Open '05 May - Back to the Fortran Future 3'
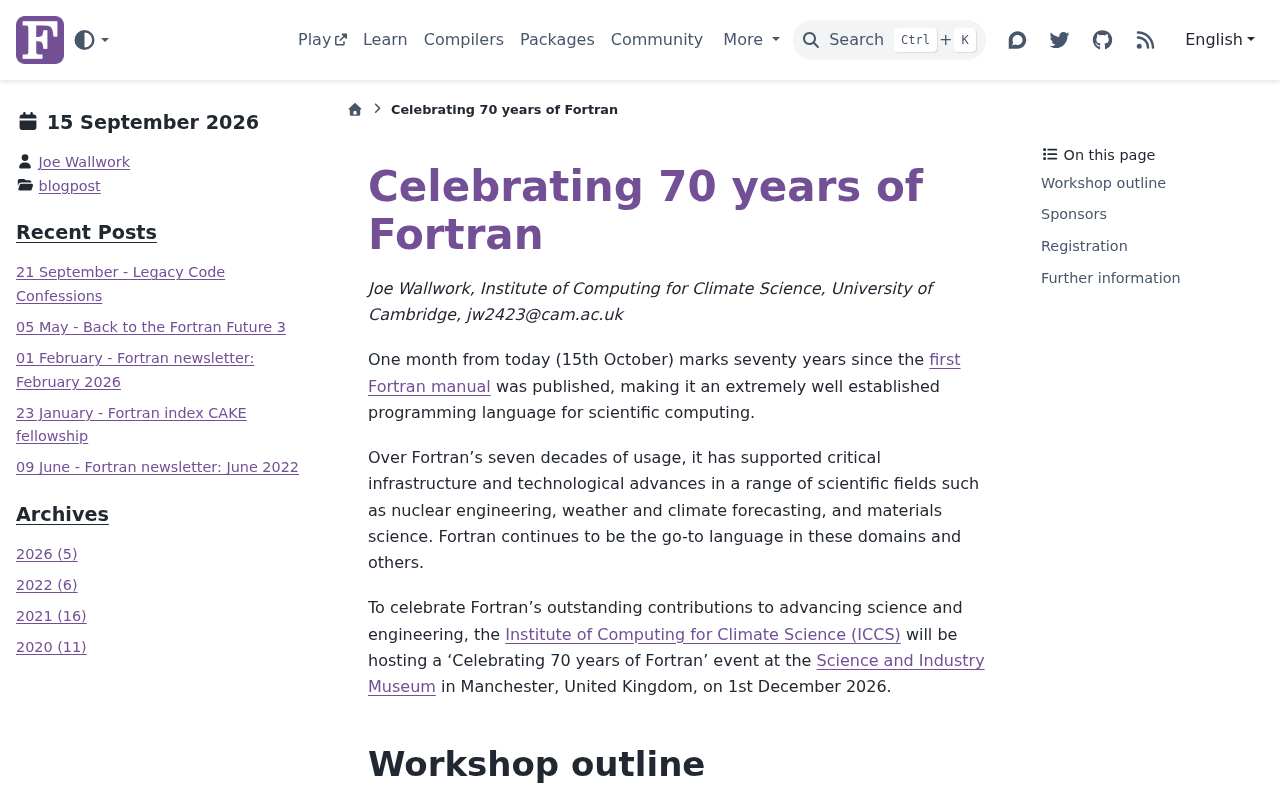Image resolution: width=1280 pixels, height=800 pixels. (151, 327)
